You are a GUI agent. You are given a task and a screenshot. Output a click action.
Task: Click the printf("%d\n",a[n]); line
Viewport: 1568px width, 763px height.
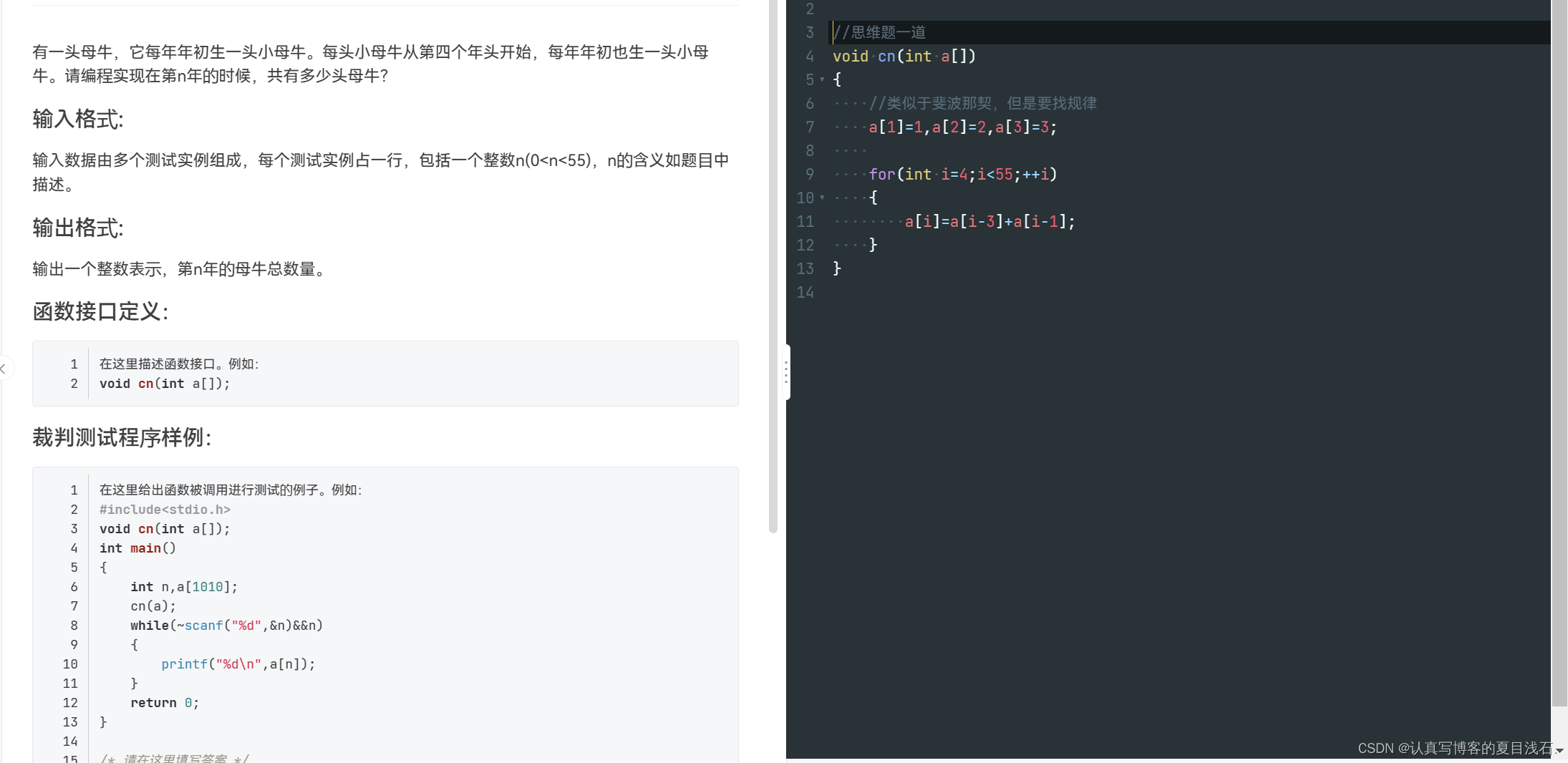(x=238, y=664)
